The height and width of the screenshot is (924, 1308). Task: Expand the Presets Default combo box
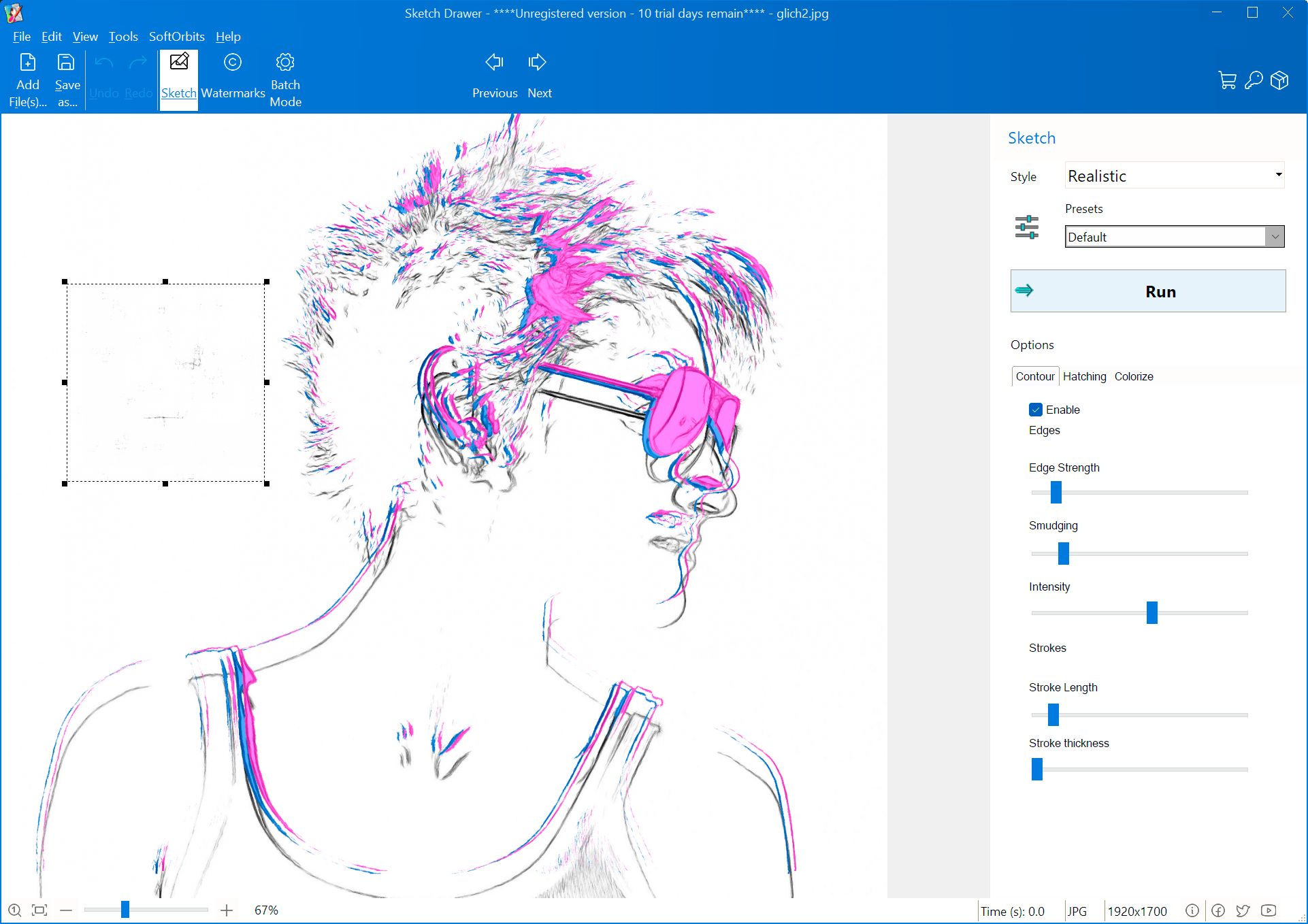[x=1175, y=237]
